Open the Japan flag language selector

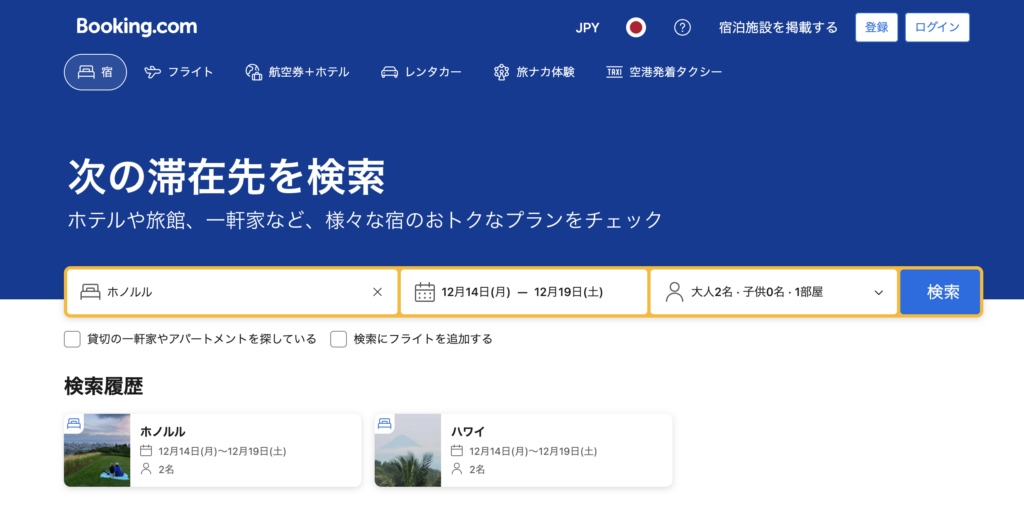pyautogui.click(x=636, y=28)
